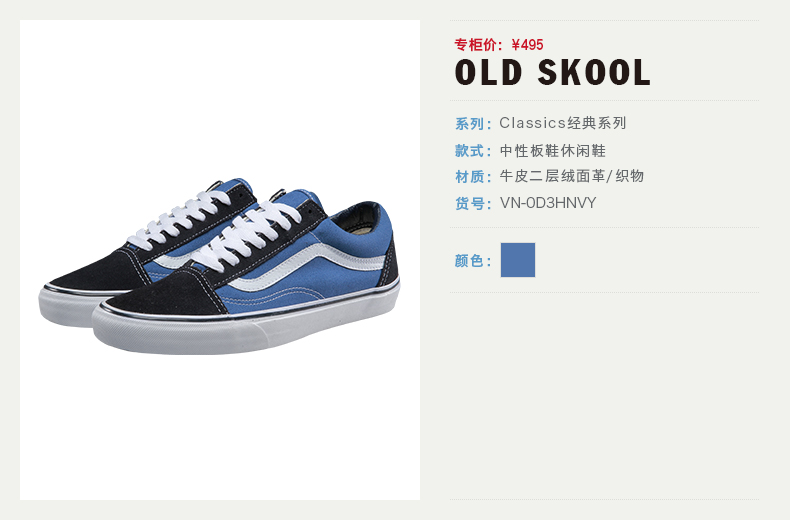The height and width of the screenshot is (520, 790).
Task: Click the 货号 label
Action: tap(473, 204)
